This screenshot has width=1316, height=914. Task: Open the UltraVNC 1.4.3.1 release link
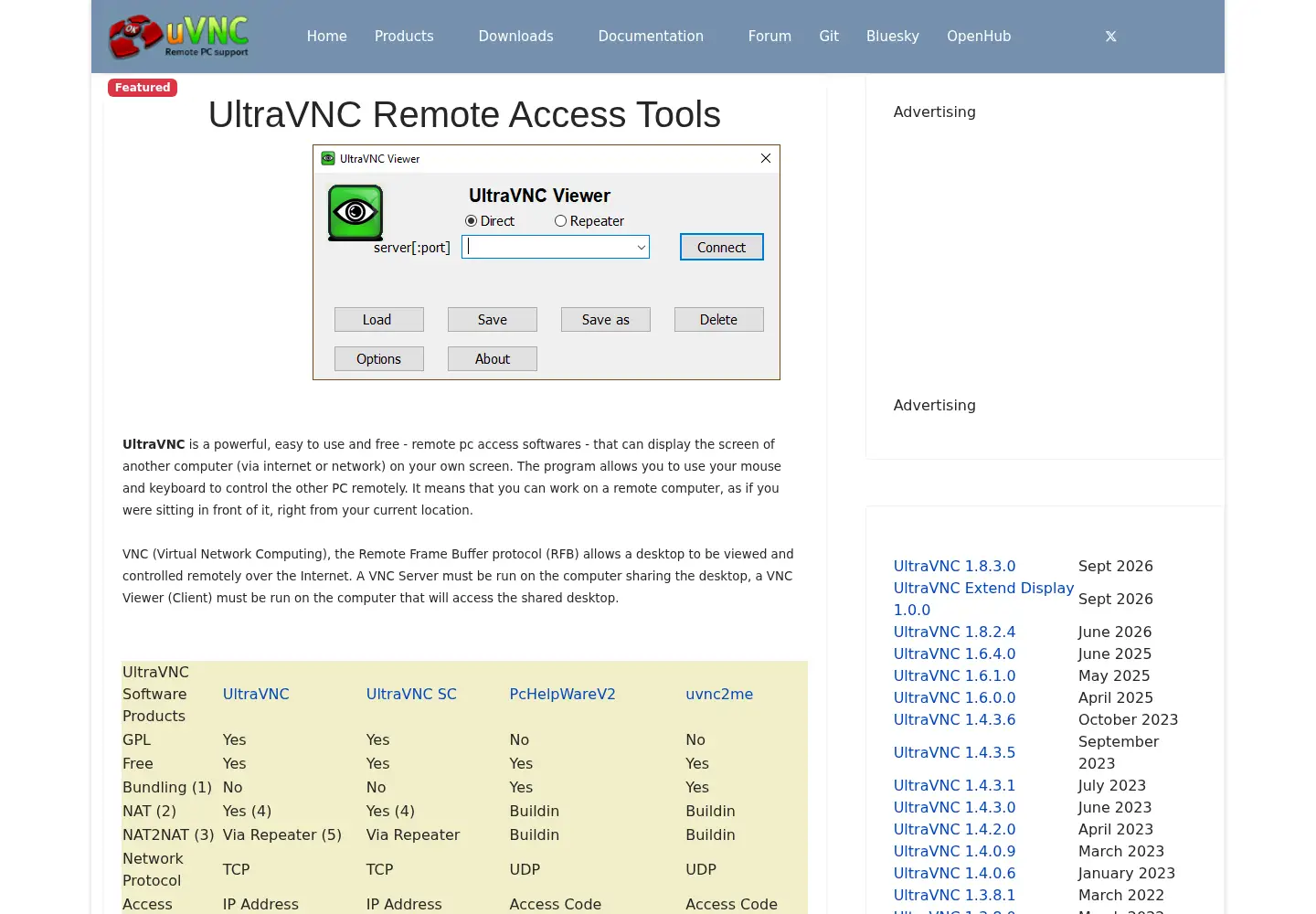pyautogui.click(x=954, y=785)
